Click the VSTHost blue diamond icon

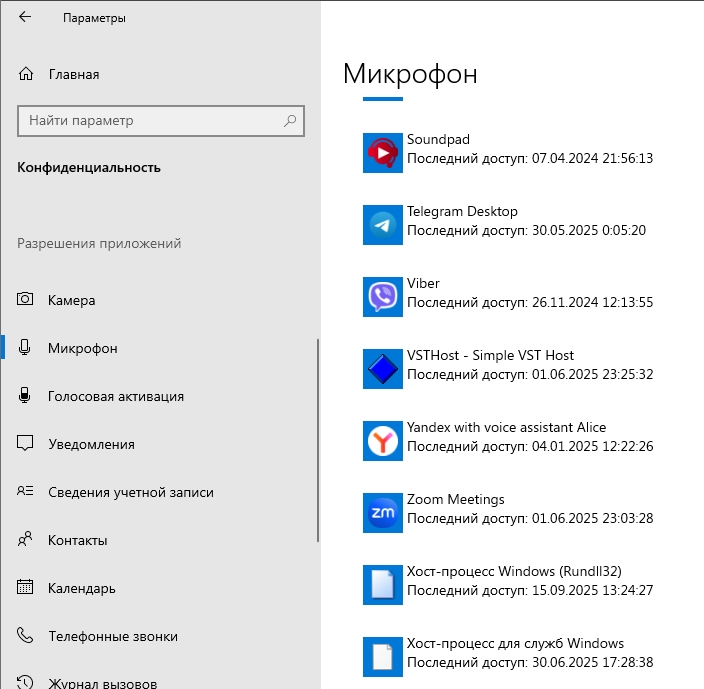click(x=383, y=369)
